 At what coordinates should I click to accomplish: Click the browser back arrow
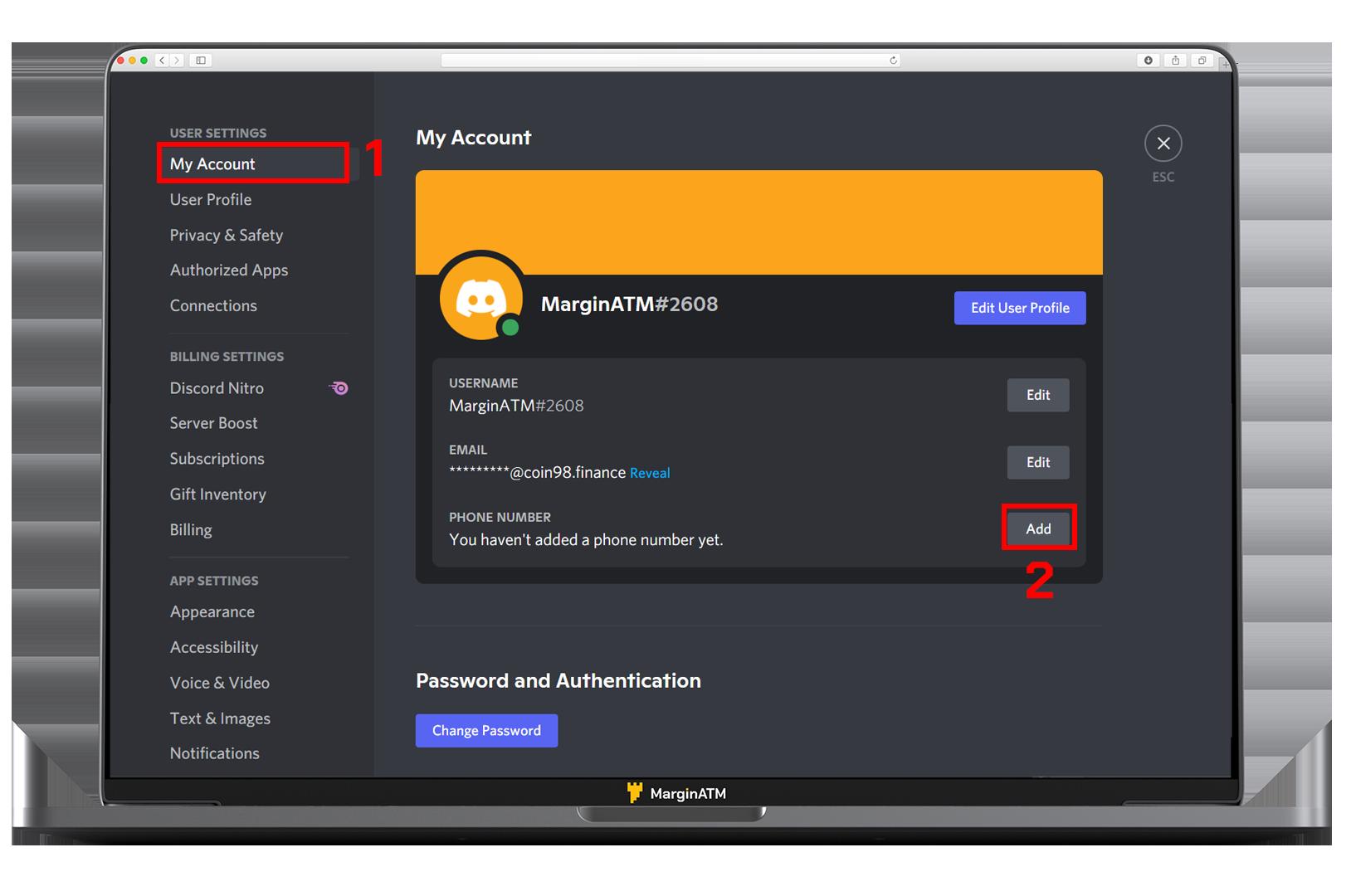pos(163,61)
